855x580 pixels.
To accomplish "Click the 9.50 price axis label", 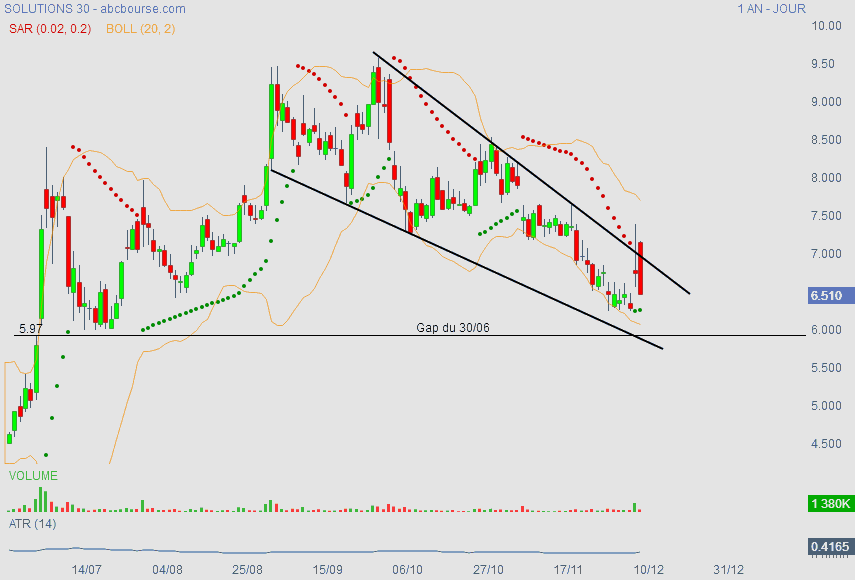I will pyautogui.click(x=823, y=64).
